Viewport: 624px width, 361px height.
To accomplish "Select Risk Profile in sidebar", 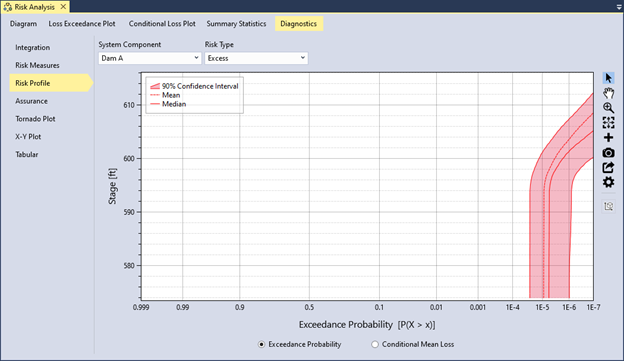I will coord(50,83).
